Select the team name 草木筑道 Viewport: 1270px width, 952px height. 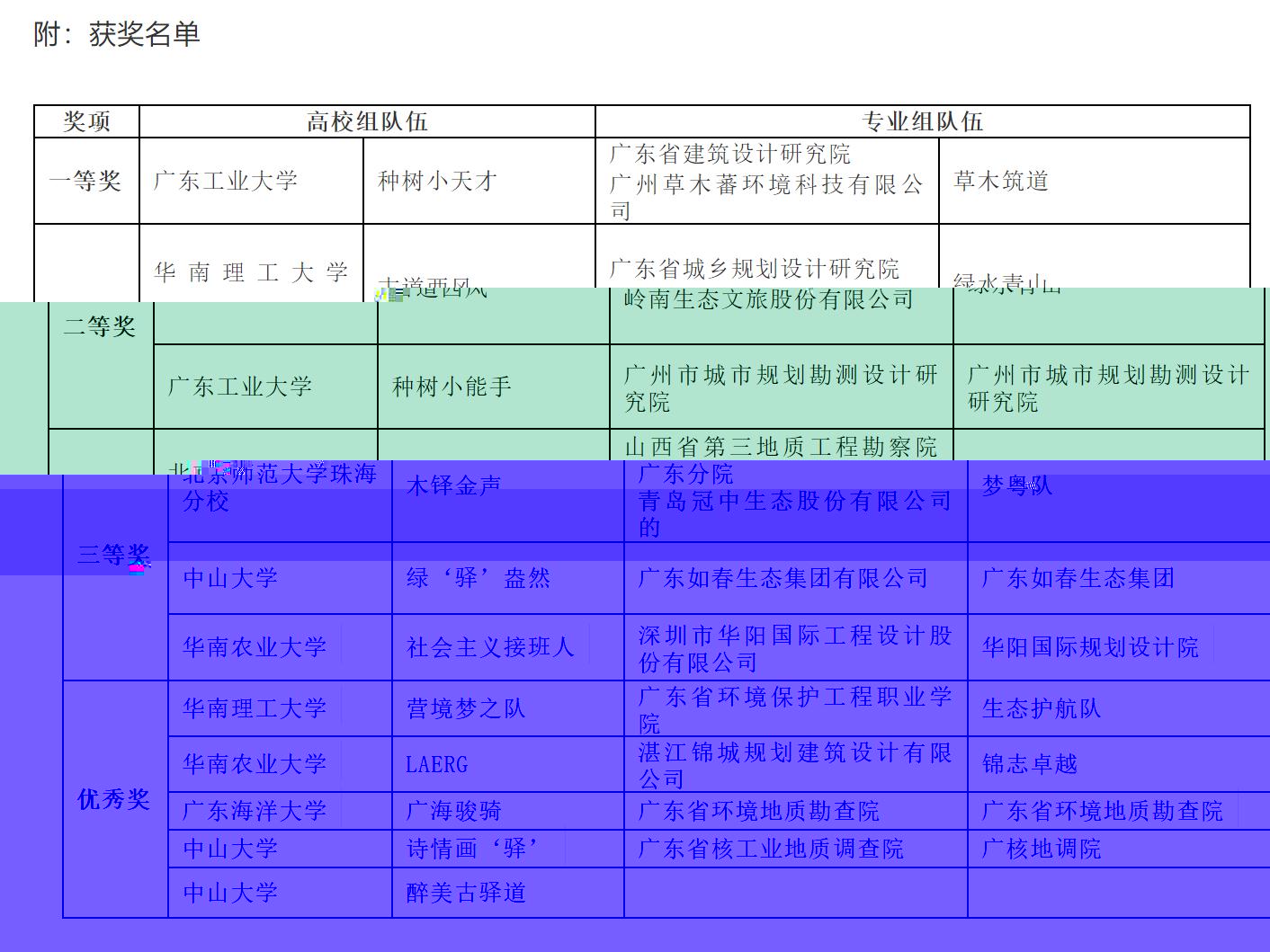pos(1001,181)
